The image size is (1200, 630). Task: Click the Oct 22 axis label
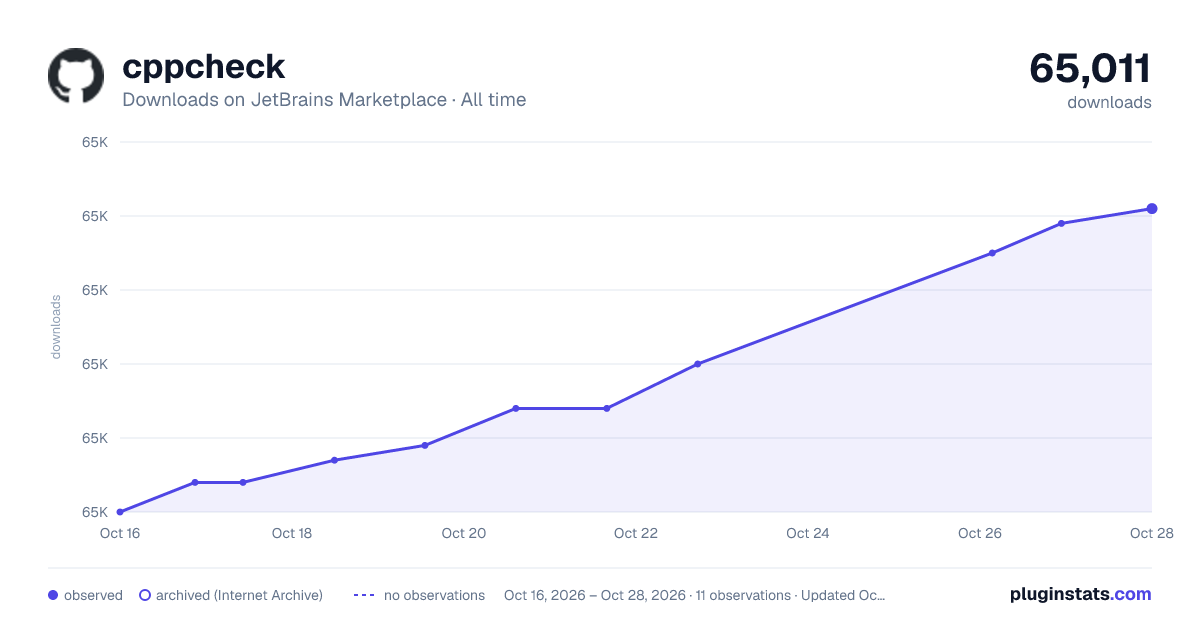tap(636, 533)
